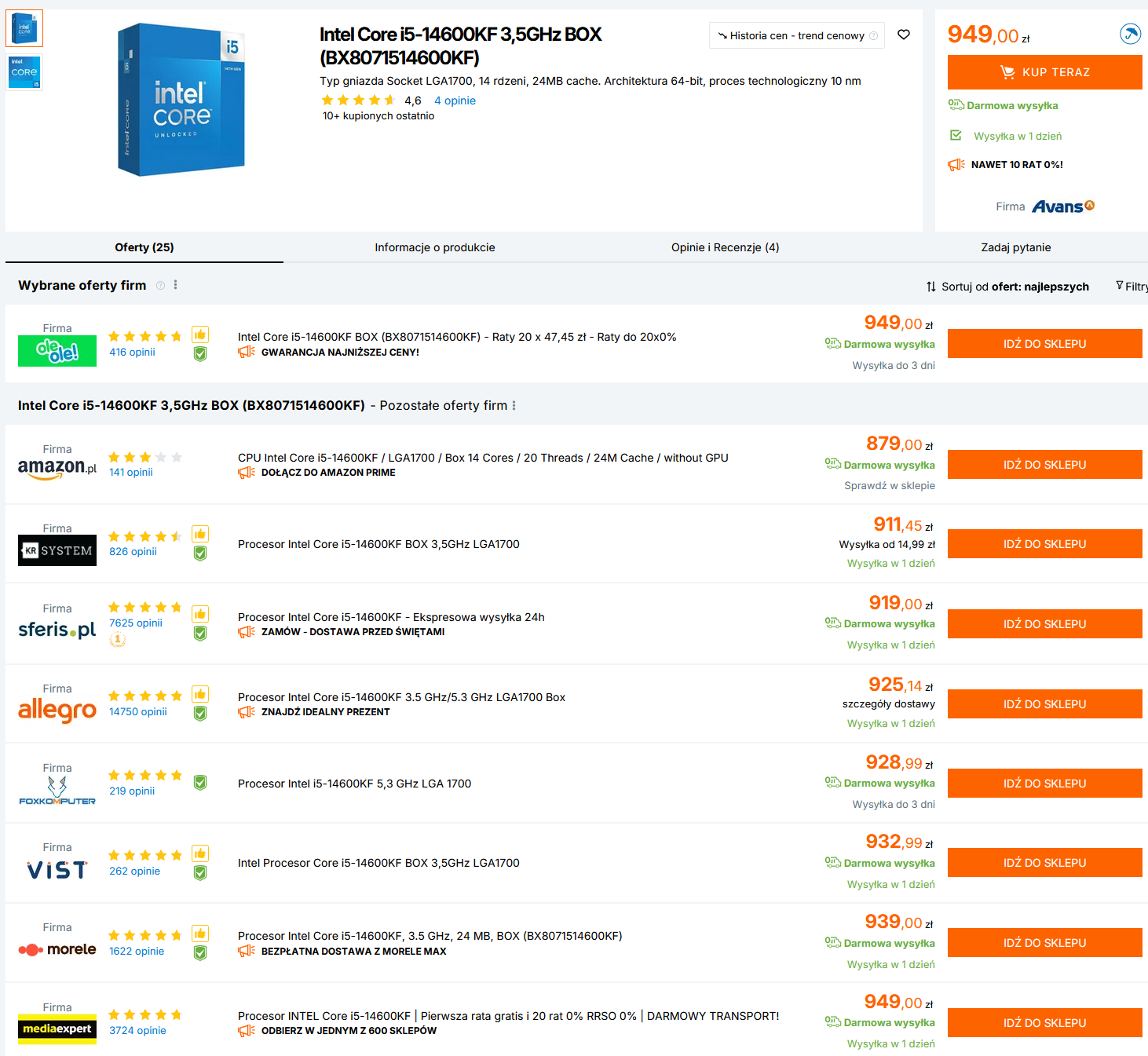
Task: Open three-dot menu beside Wybrane oferty firm
Action: coord(175,285)
